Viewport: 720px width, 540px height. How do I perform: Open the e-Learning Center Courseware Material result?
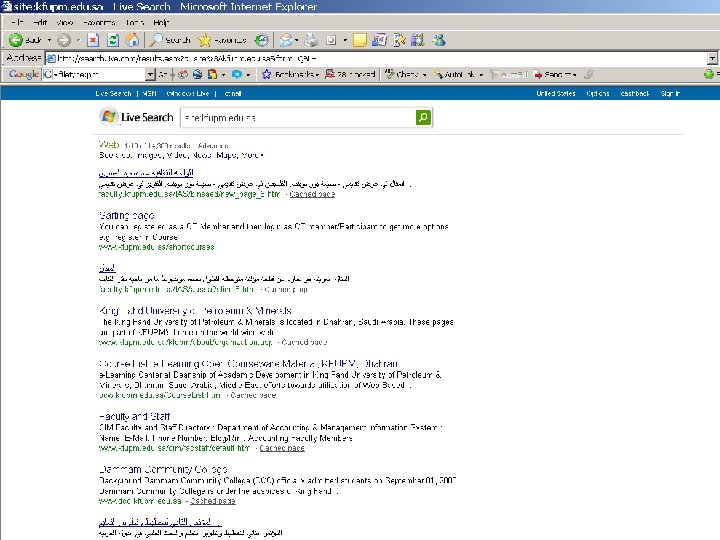tap(248, 364)
